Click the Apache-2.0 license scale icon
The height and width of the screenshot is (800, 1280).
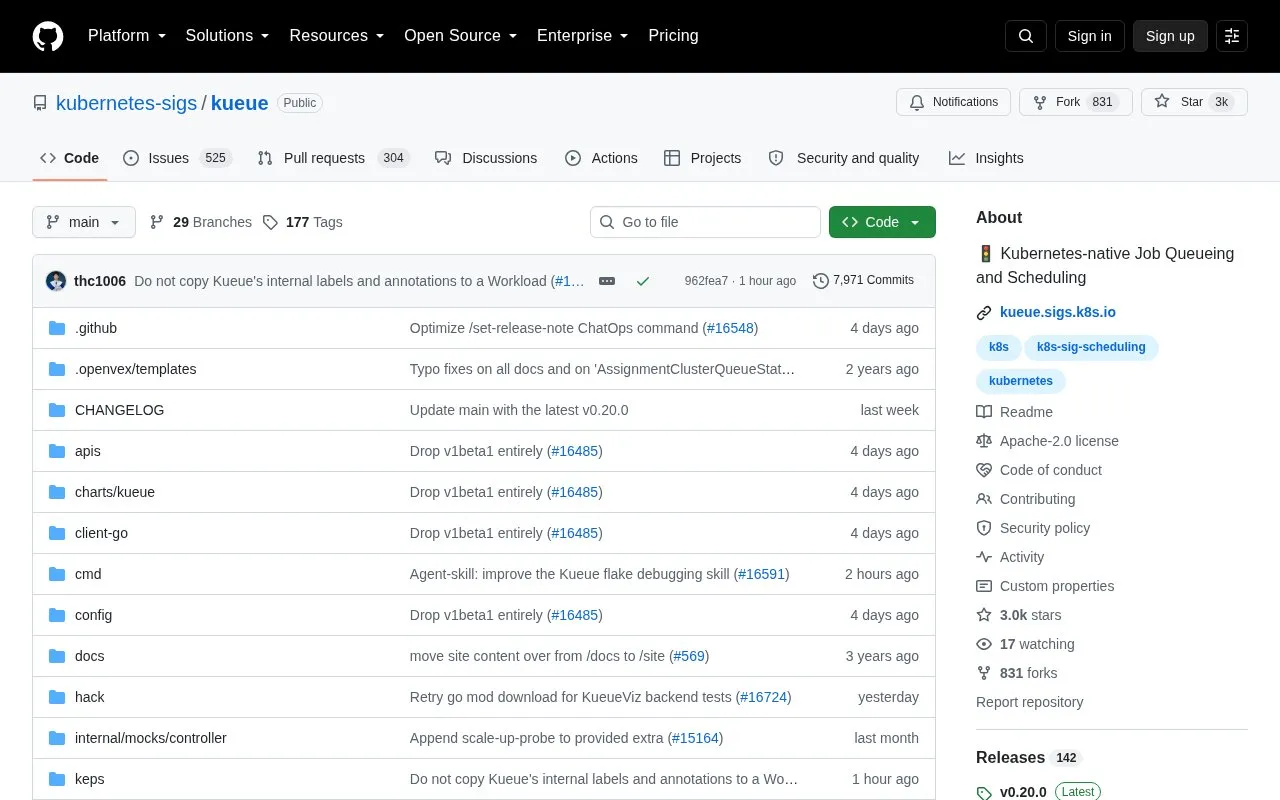point(984,441)
